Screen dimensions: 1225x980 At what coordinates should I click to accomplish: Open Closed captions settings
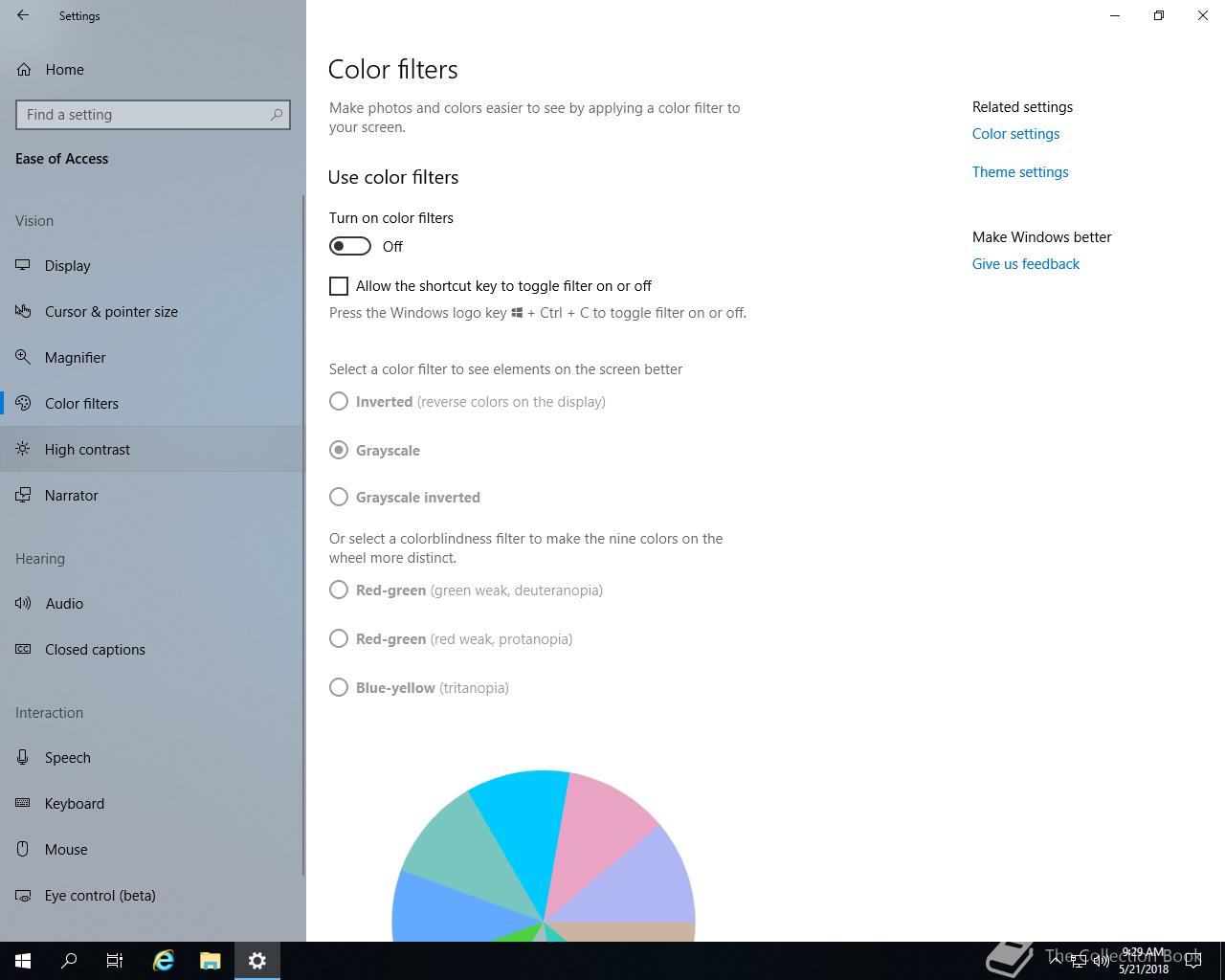153,649
